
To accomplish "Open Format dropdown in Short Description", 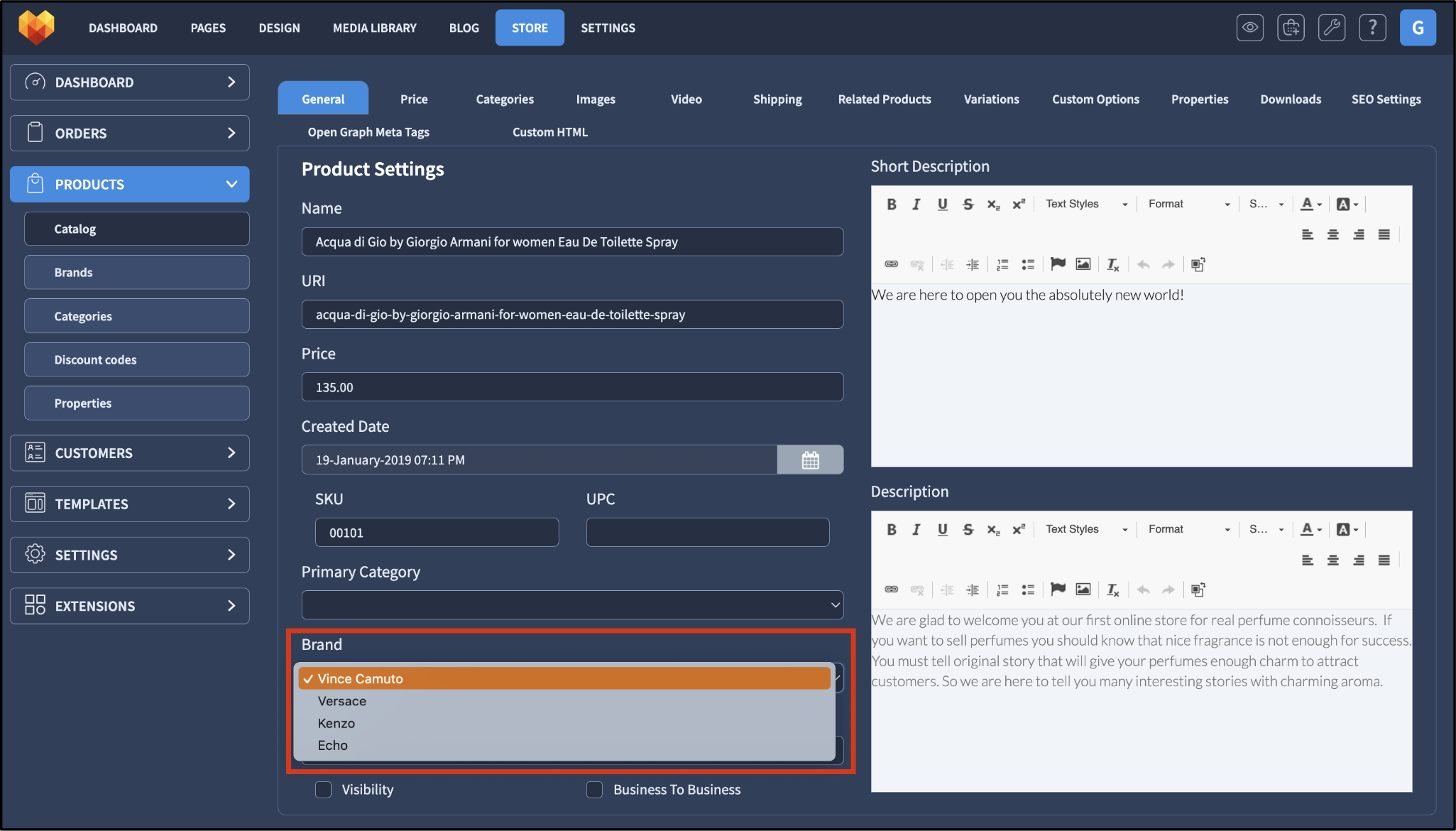I will click(x=1189, y=205).
